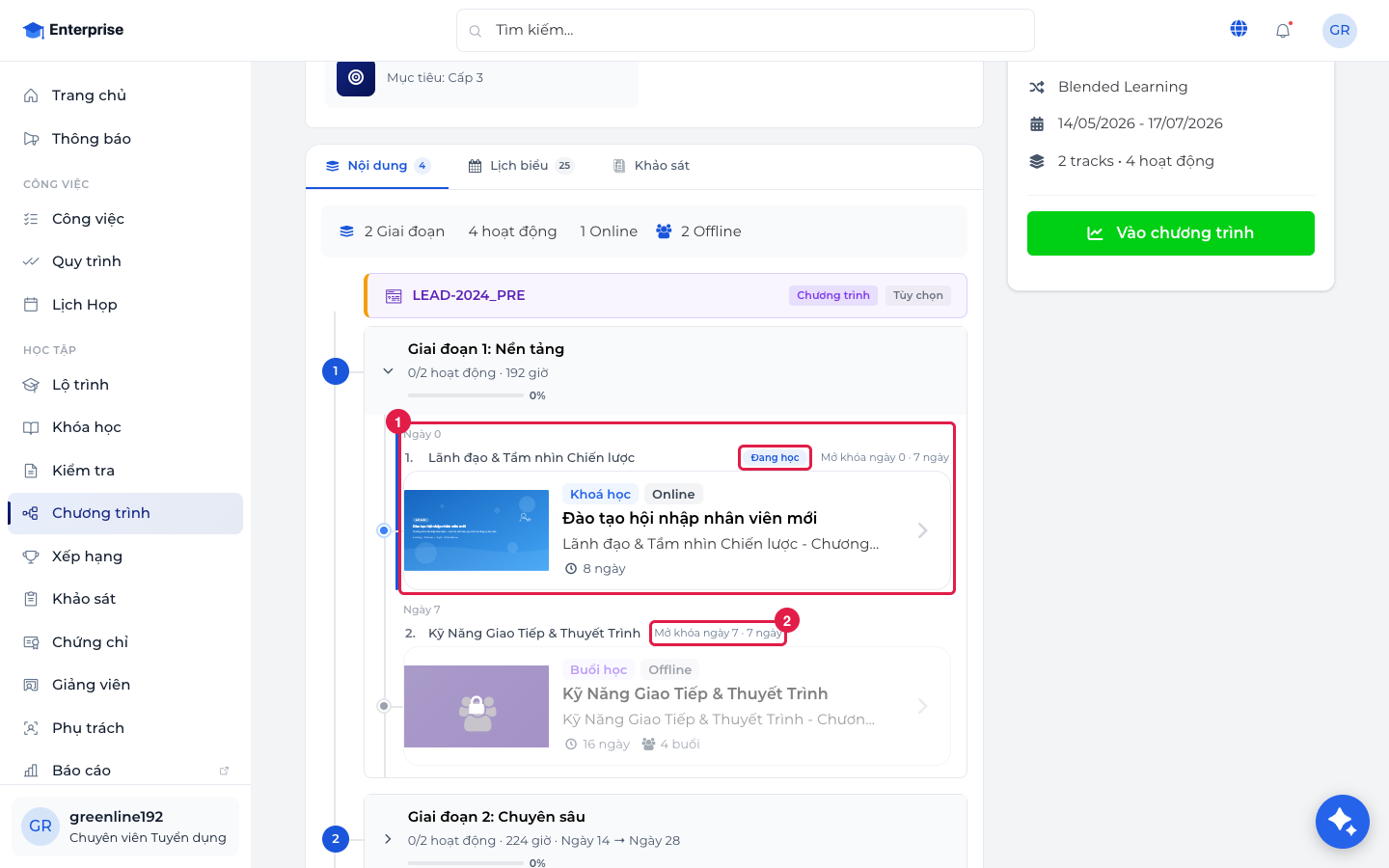Image resolution: width=1389 pixels, height=868 pixels.
Task: Open locked Kỹ Năng Giao Tiếp thumbnail
Action: pyautogui.click(x=477, y=706)
